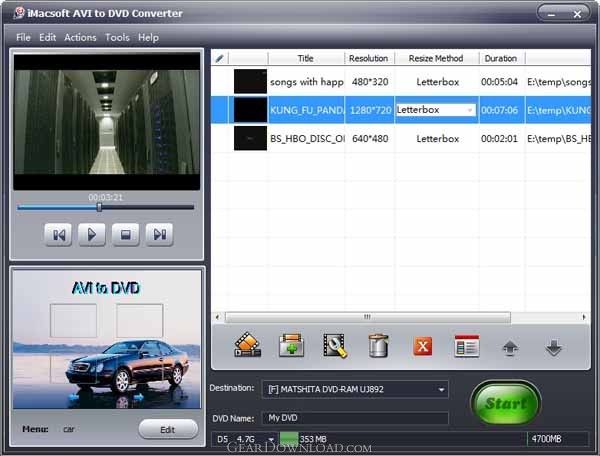The image size is (600, 456).
Task: Skip to next track in player
Action: click(160, 235)
